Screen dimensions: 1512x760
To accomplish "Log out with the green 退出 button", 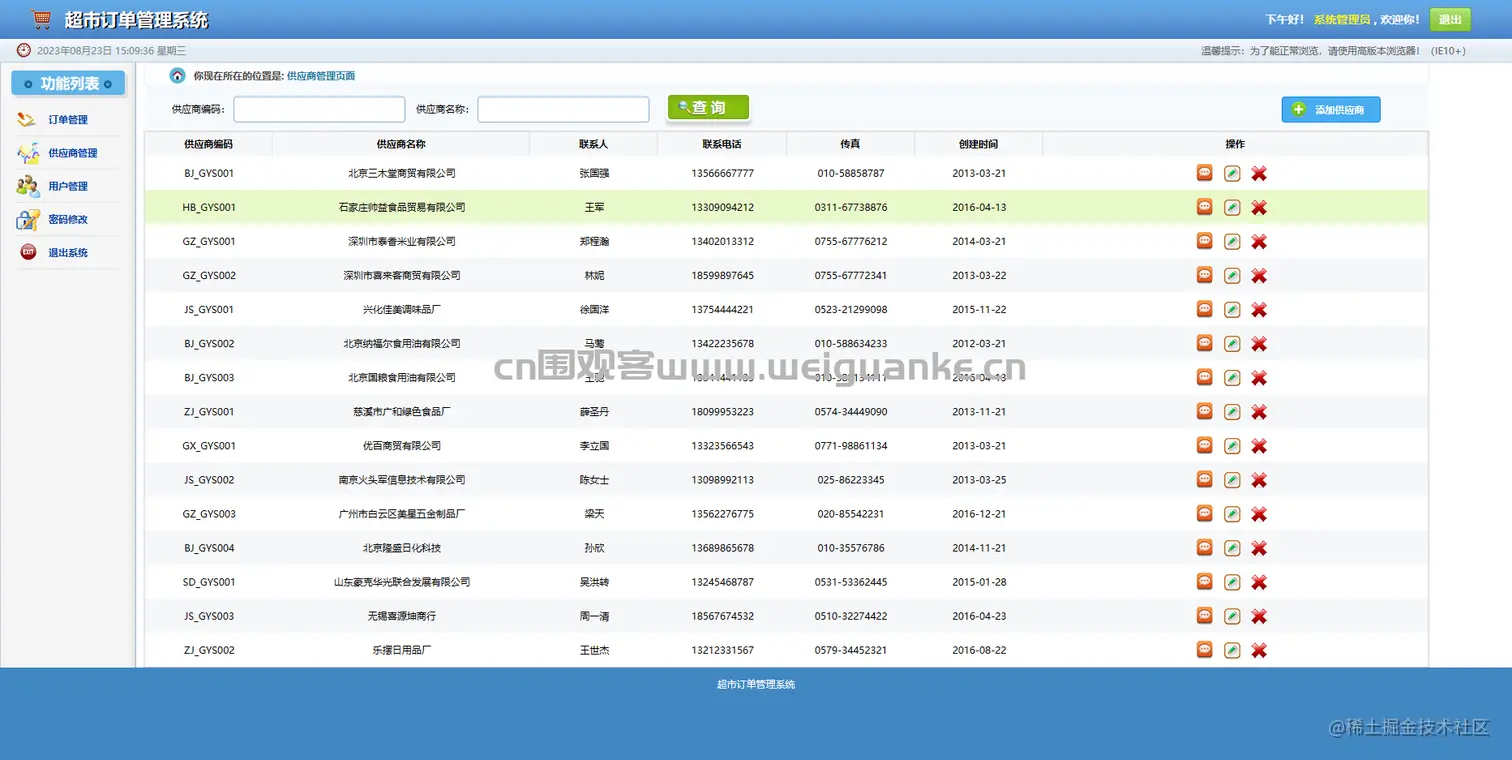I will [x=1450, y=19].
